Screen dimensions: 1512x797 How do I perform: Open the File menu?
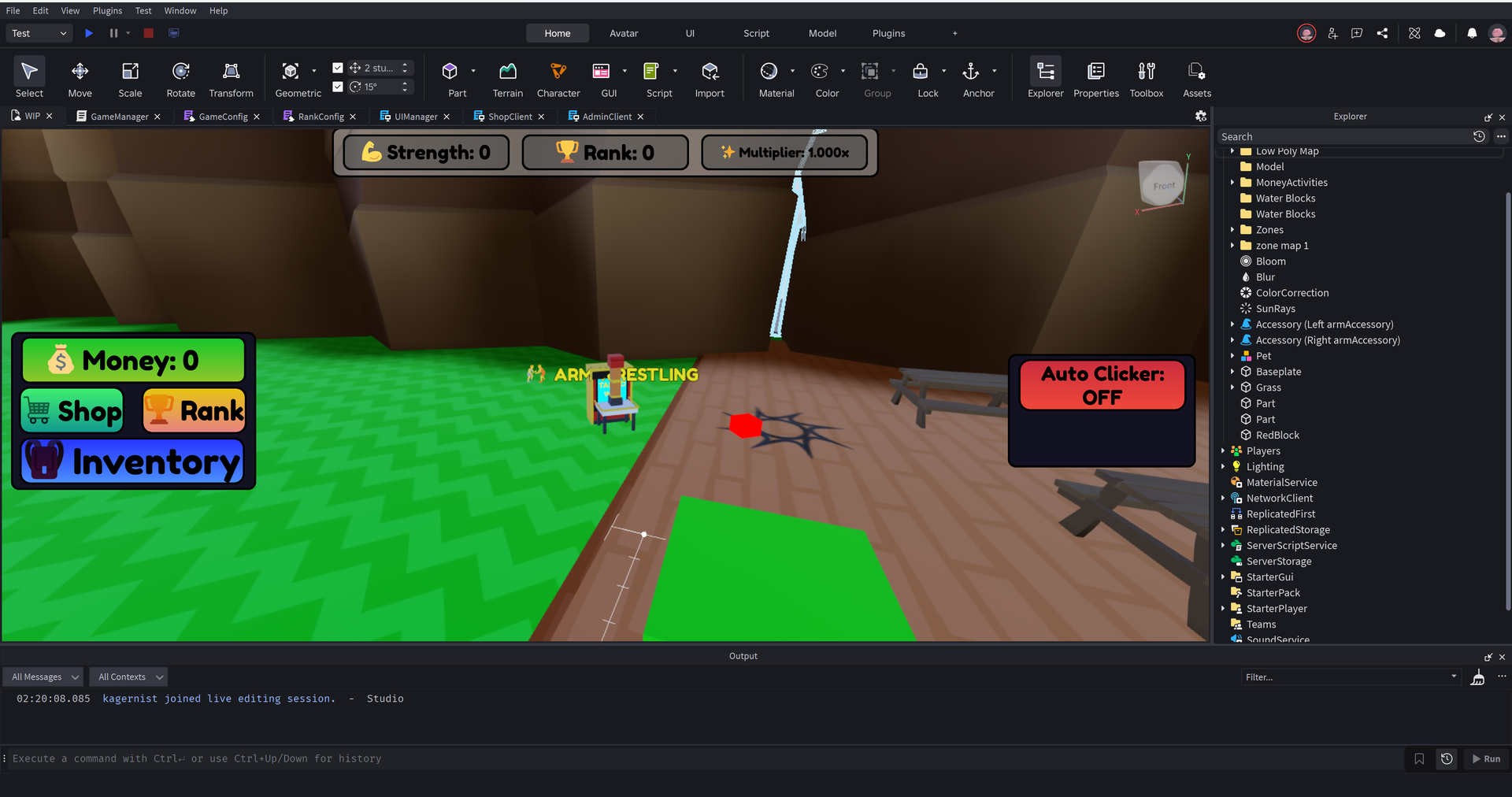coord(13,10)
